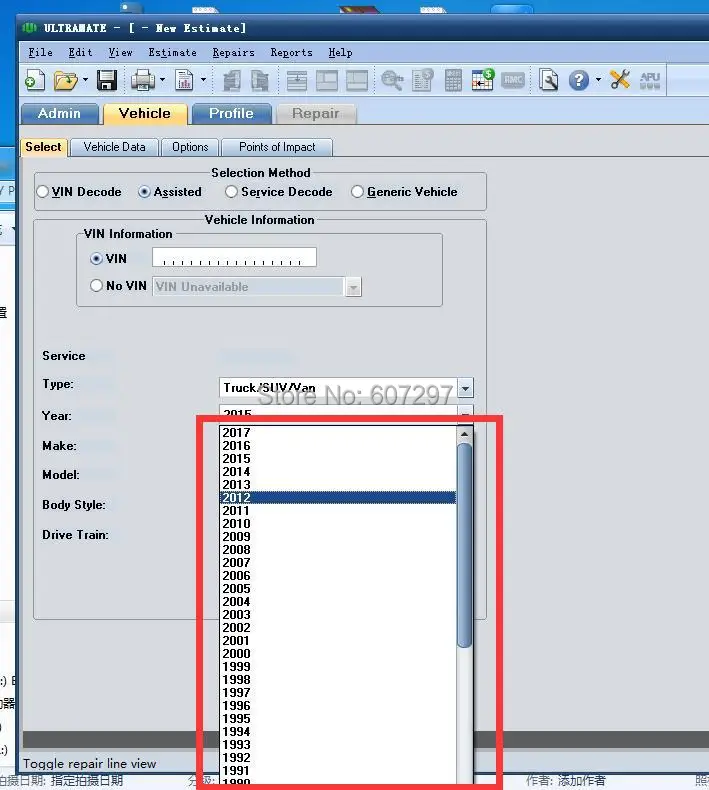The image size is (709, 790).
Task: Click the RMC toolbar button
Action: point(513,80)
